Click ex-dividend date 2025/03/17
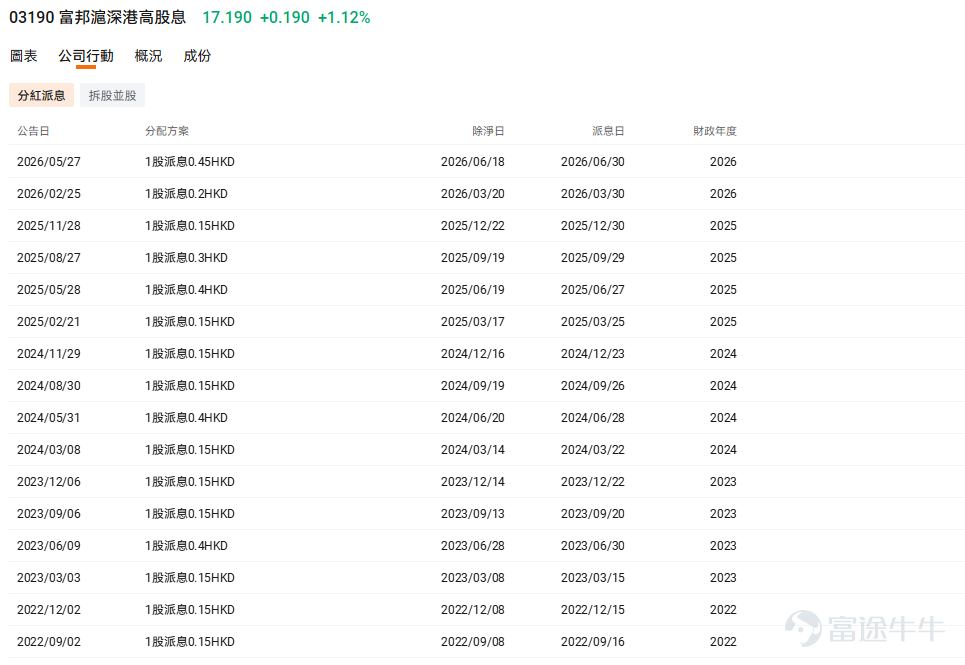This screenshot has width=965, height=665. pyautogui.click(x=473, y=322)
